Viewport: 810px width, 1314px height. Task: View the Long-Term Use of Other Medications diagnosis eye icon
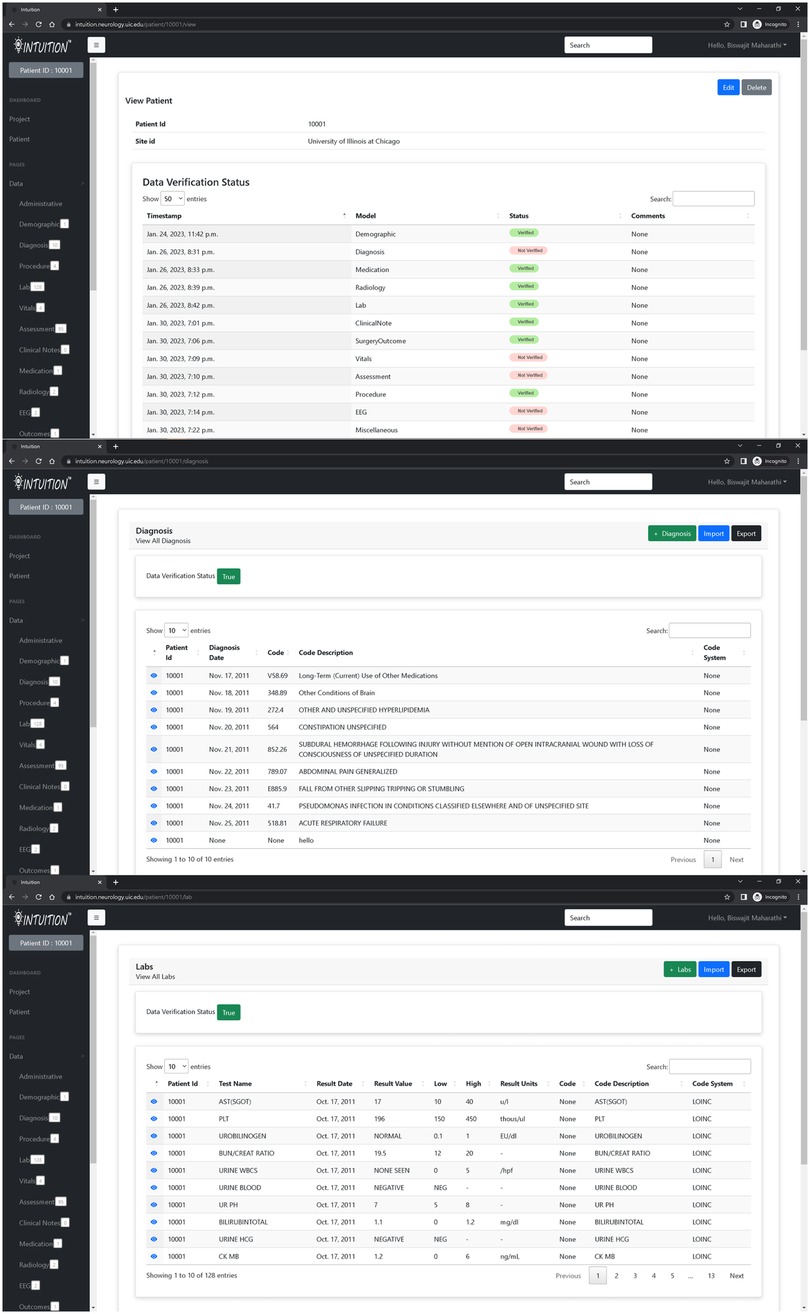point(154,676)
